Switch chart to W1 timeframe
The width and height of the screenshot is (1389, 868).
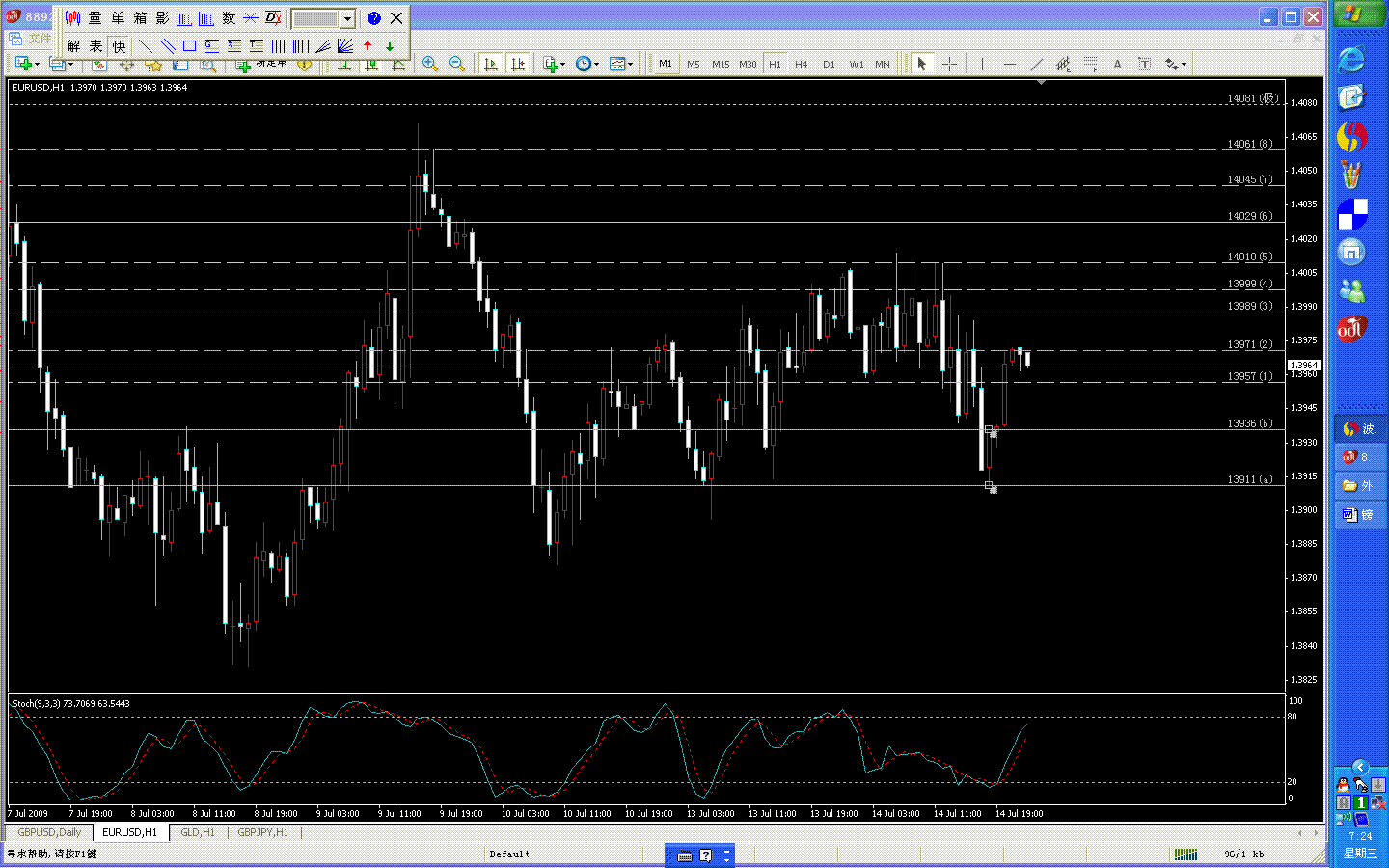pyautogui.click(x=857, y=64)
